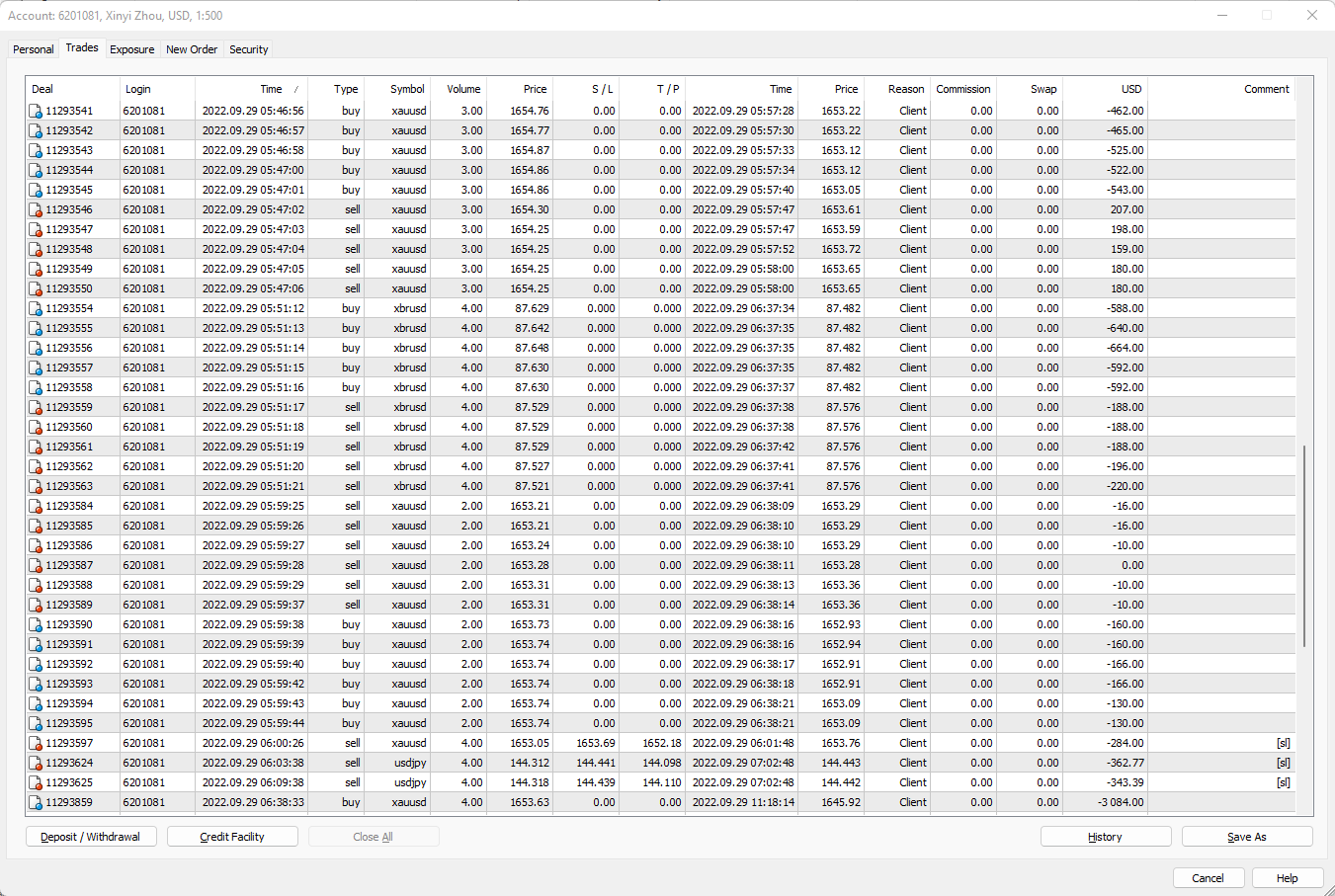
Task: Click the vertical scrollbar thumb of trades list
Action: 1304,546
